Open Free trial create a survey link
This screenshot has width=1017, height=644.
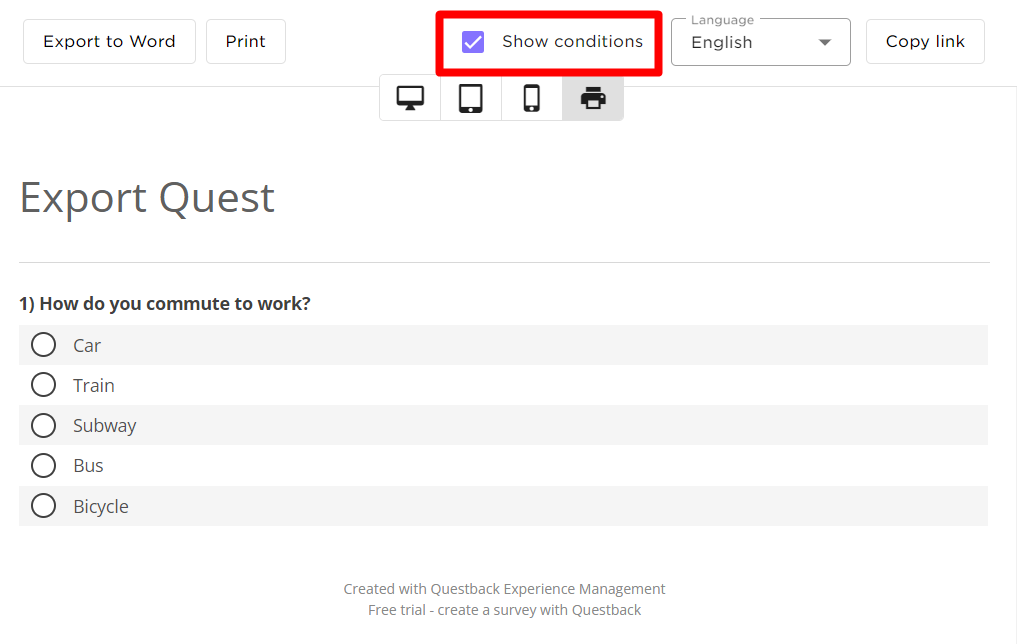pyautogui.click(x=504, y=610)
